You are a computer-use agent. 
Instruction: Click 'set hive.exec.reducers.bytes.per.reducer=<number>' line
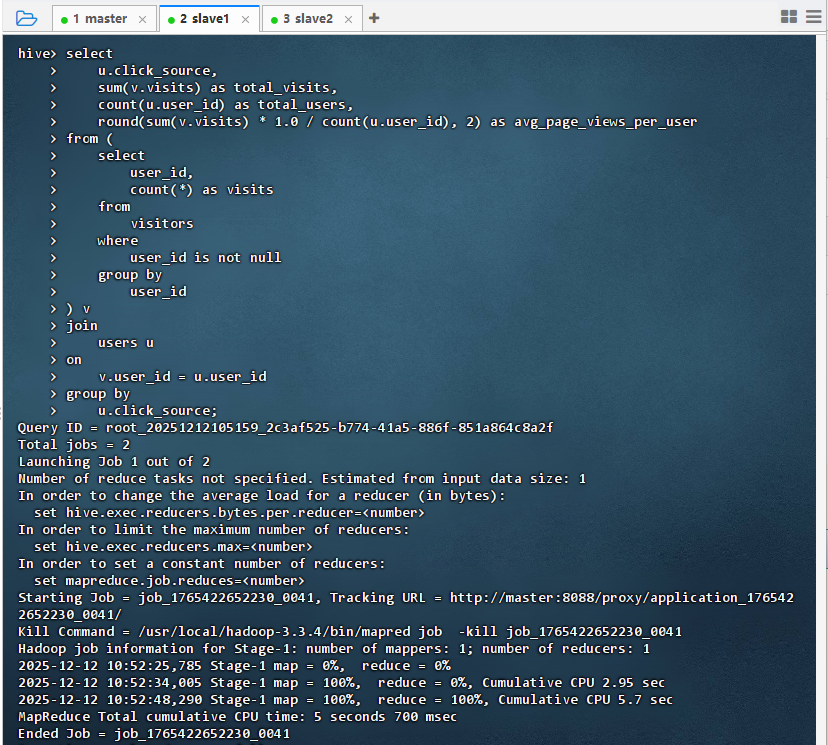coord(229,513)
